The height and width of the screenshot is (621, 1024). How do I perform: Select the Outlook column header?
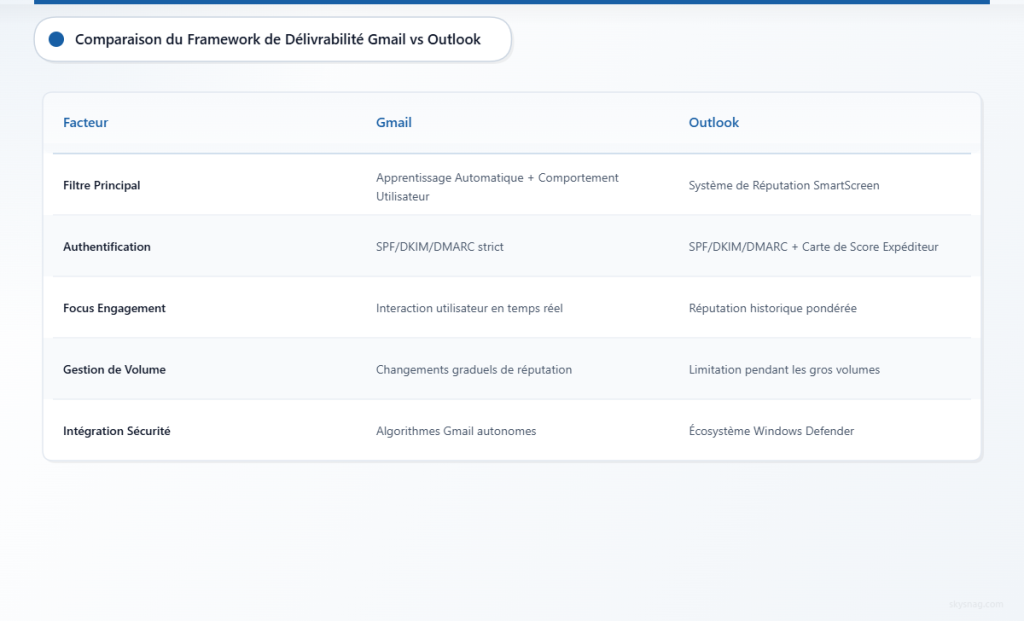click(x=713, y=122)
